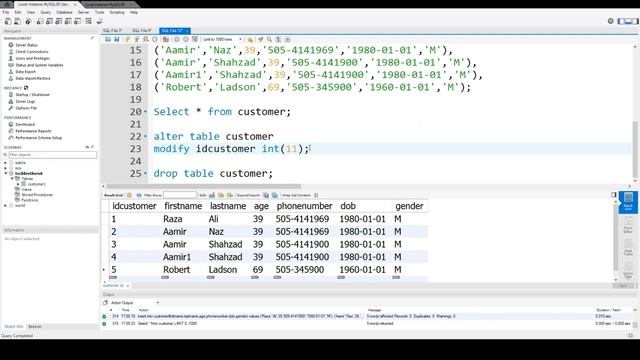Screen dimensions: 640x360
Task: Click the Reconnect to DBMS toolbar icon
Action: [x=99, y=21]
